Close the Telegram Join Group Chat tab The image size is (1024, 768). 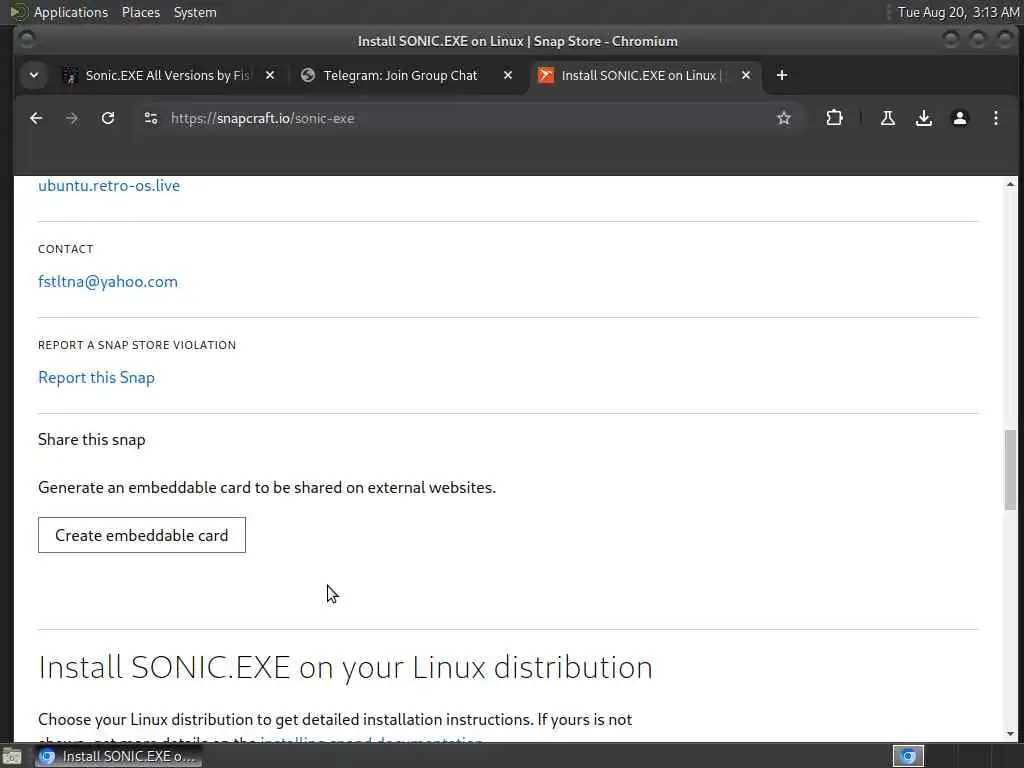point(508,75)
